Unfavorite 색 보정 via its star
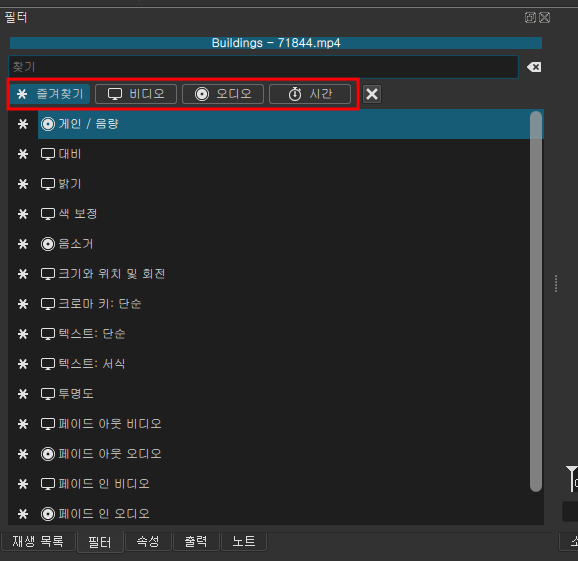This screenshot has height=561, width=578. pyautogui.click(x=23, y=214)
